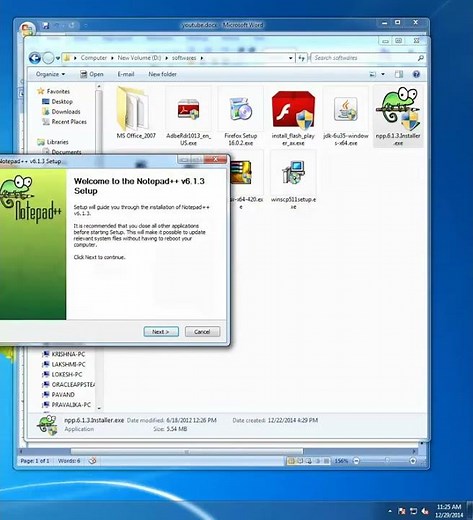Select Downloads in navigation pane
This screenshot has height=520, width=473.
click(x=66, y=112)
